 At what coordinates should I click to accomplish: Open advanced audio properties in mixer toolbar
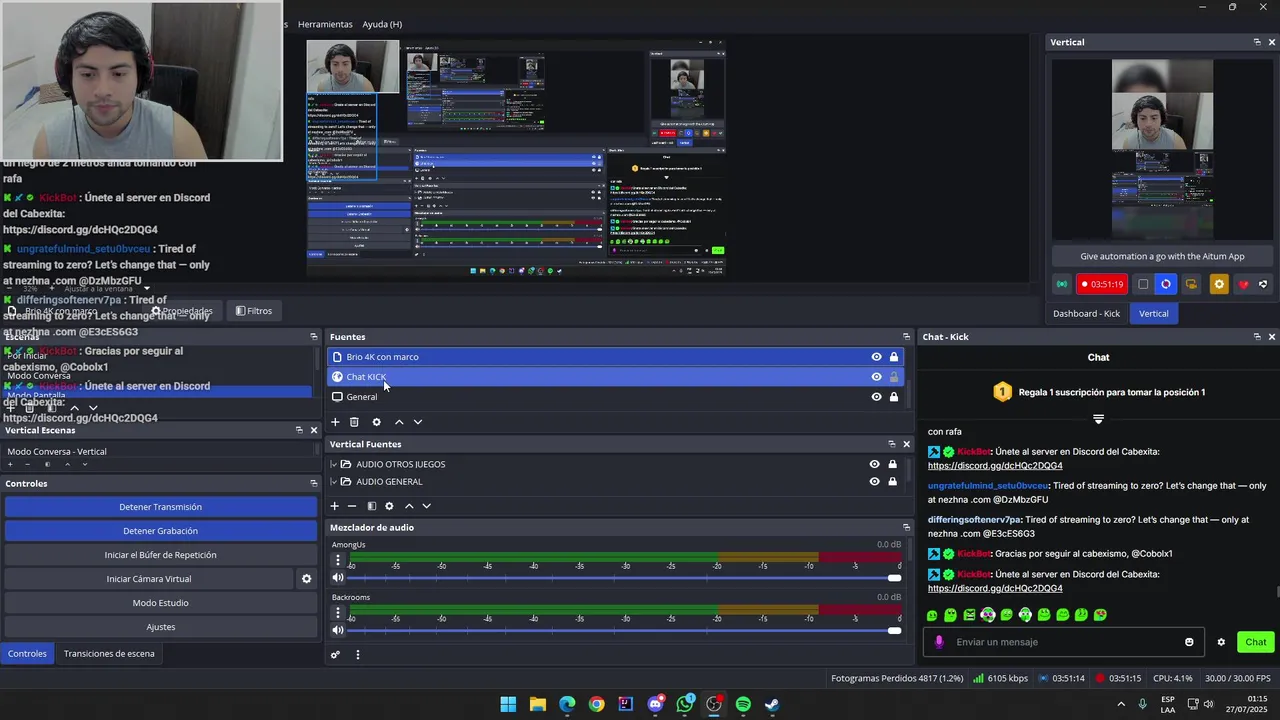pyautogui.click(x=336, y=655)
